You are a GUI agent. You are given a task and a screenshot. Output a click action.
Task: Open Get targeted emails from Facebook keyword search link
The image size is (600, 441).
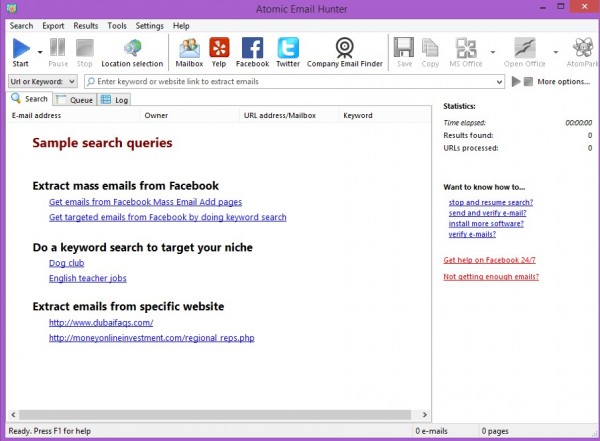(168, 217)
